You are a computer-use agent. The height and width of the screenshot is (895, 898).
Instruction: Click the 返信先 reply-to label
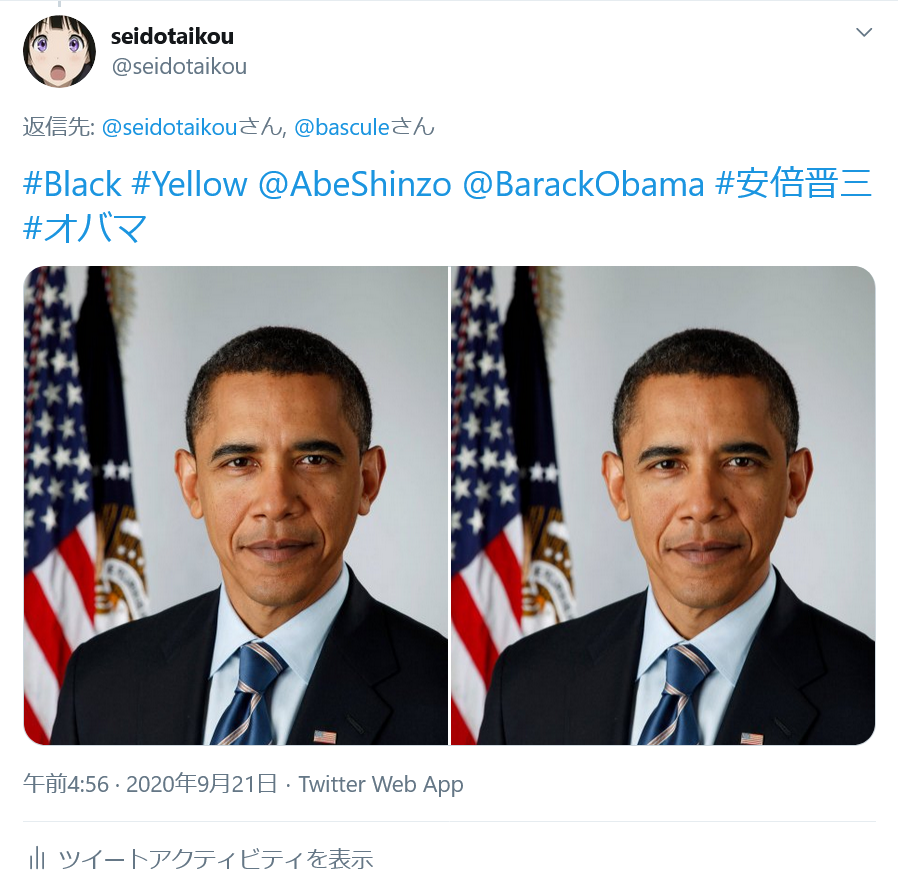click(58, 127)
